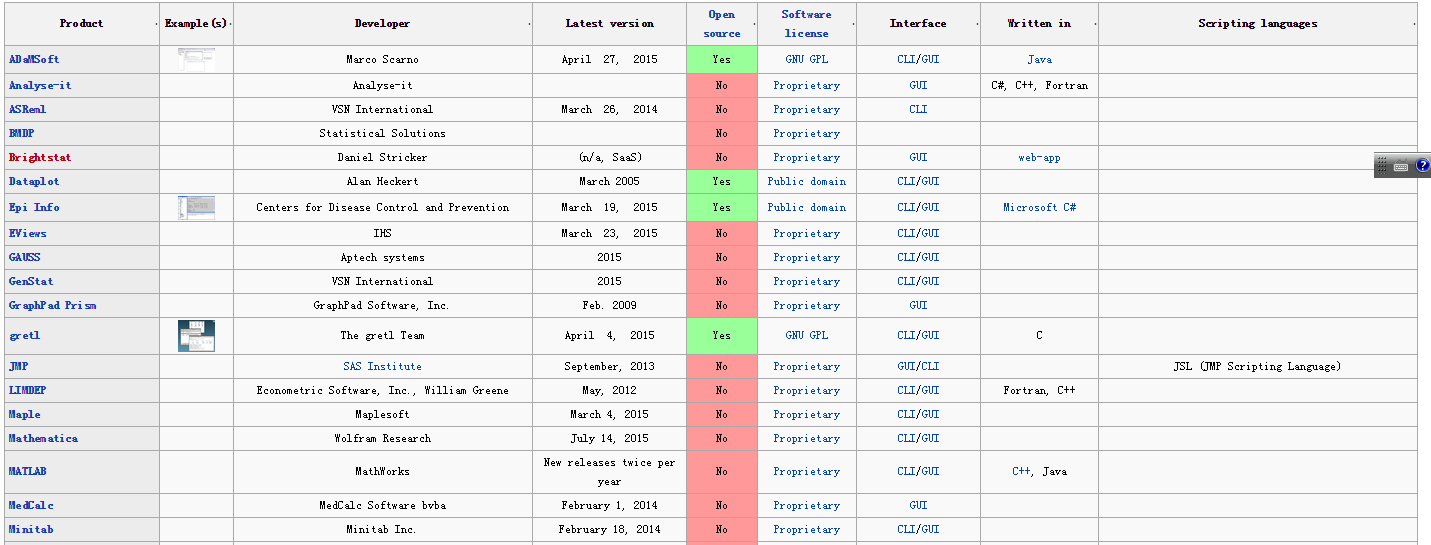Viewport: 1431px width, 545px height.
Task: Open the MedCalc product link
Action: tap(31, 505)
